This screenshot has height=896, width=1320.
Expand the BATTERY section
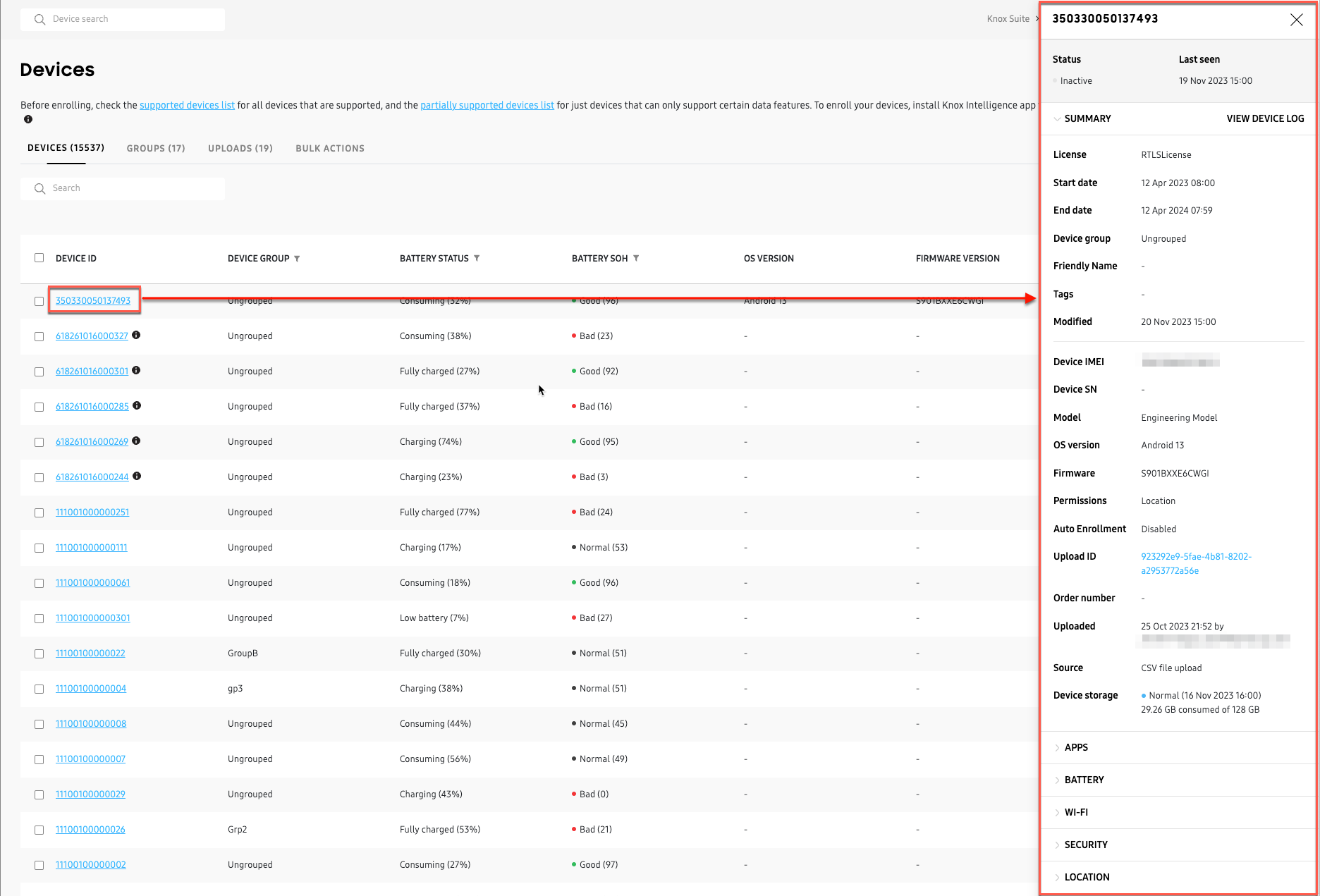[1079, 780]
